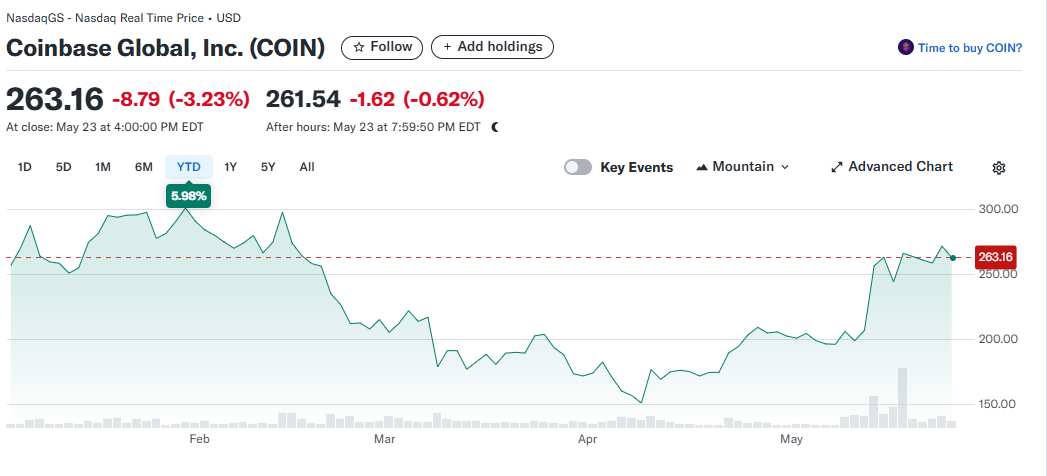Click the 5.98% YTD return badge
The image size is (1047, 476).
[189, 196]
